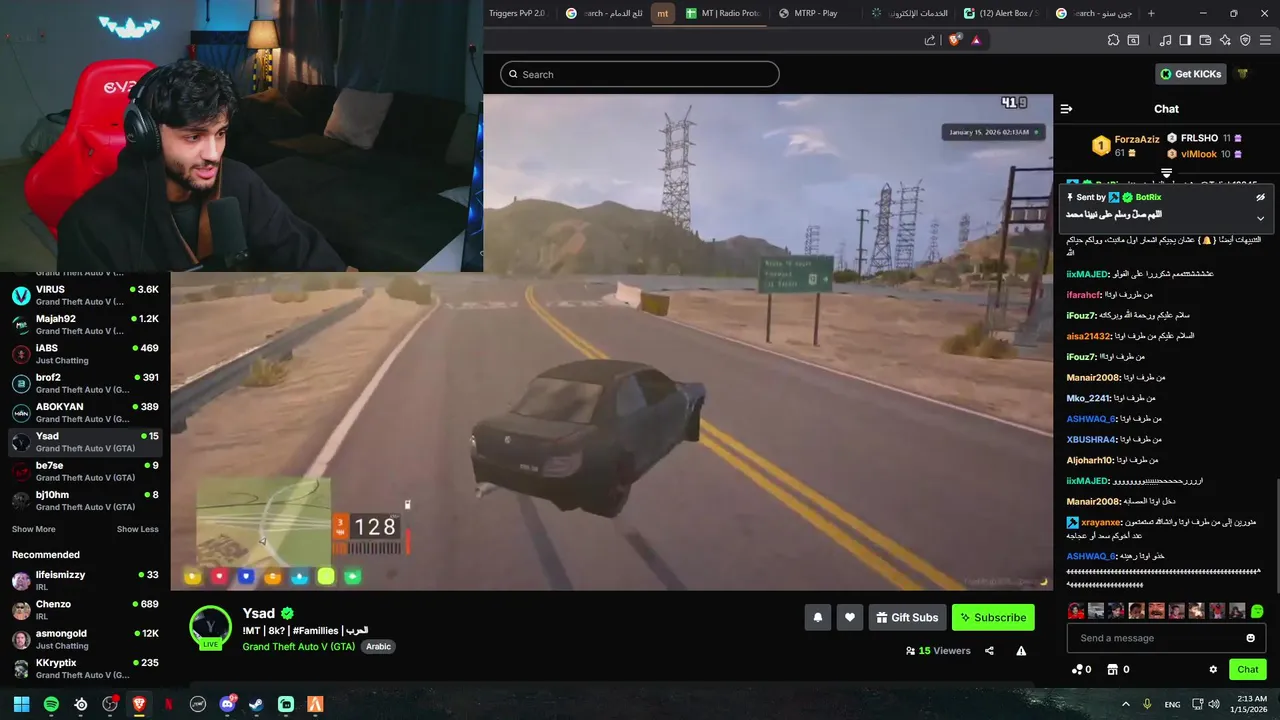Click the report warning triangle icon
The image size is (1280, 720).
[1021, 651]
